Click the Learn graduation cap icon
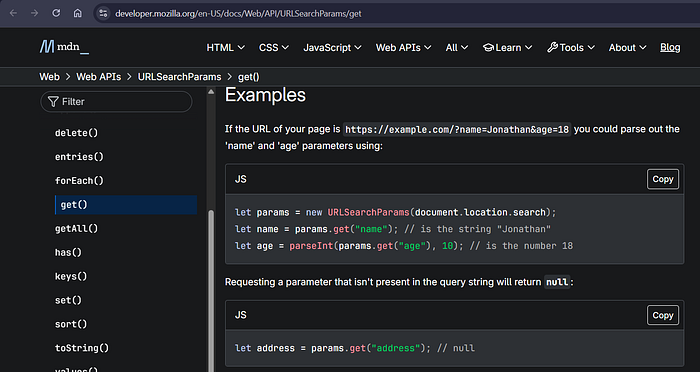The height and width of the screenshot is (372, 700). click(488, 47)
